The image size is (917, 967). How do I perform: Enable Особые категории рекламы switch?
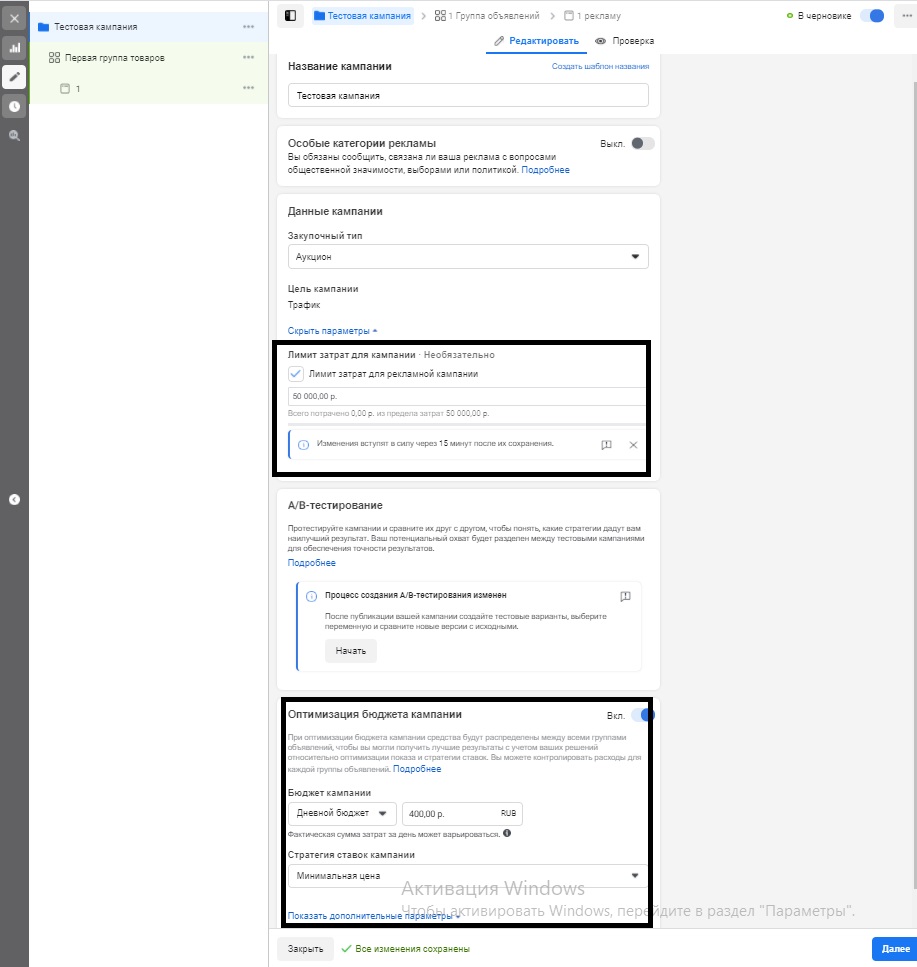point(643,144)
